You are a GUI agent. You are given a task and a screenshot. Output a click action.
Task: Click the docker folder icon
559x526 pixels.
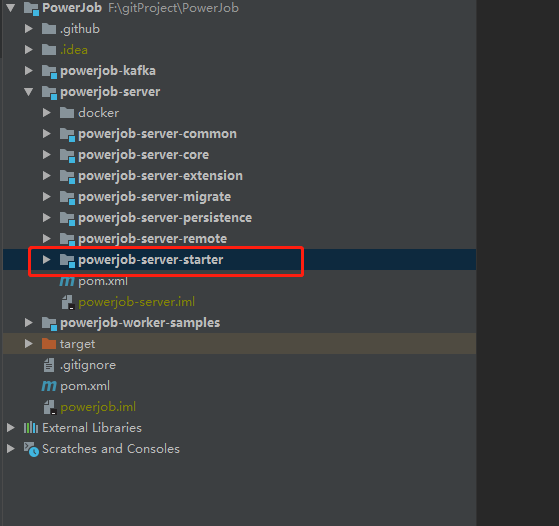[x=67, y=113]
